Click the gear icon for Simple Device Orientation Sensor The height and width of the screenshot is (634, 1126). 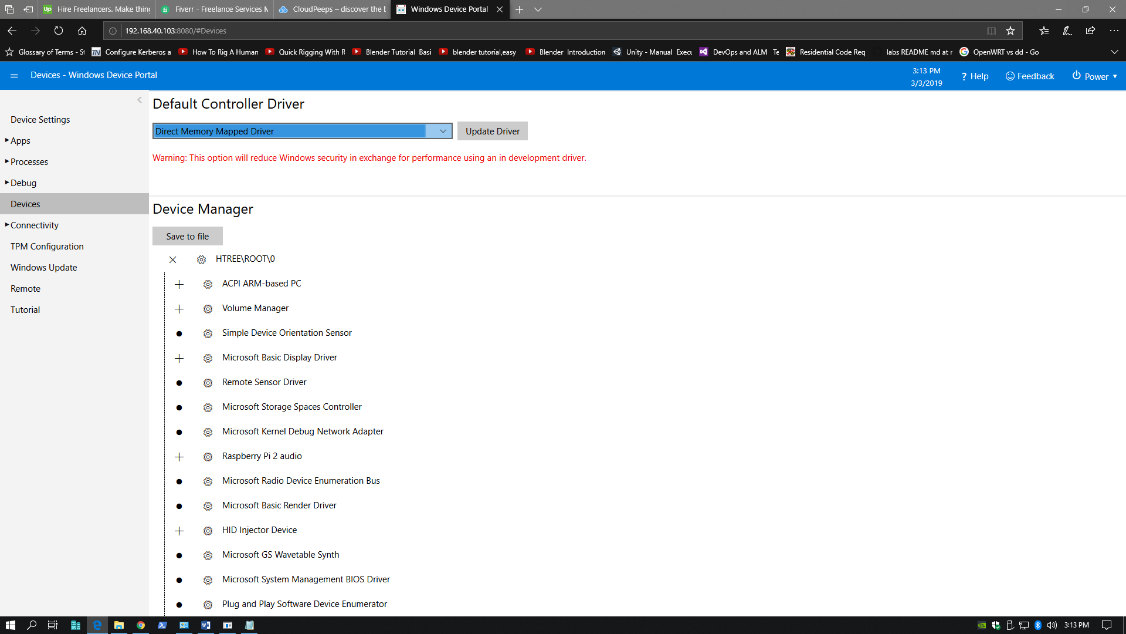point(208,334)
